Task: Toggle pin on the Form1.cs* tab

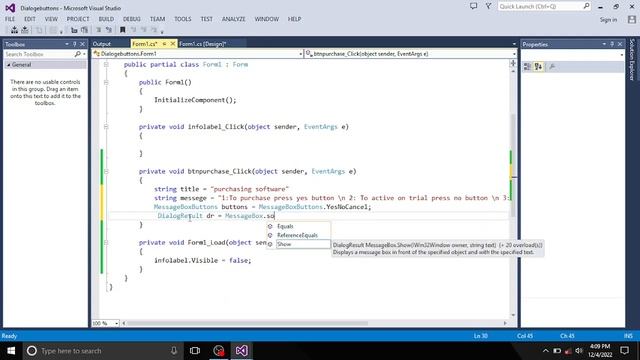Action: [x=164, y=44]
